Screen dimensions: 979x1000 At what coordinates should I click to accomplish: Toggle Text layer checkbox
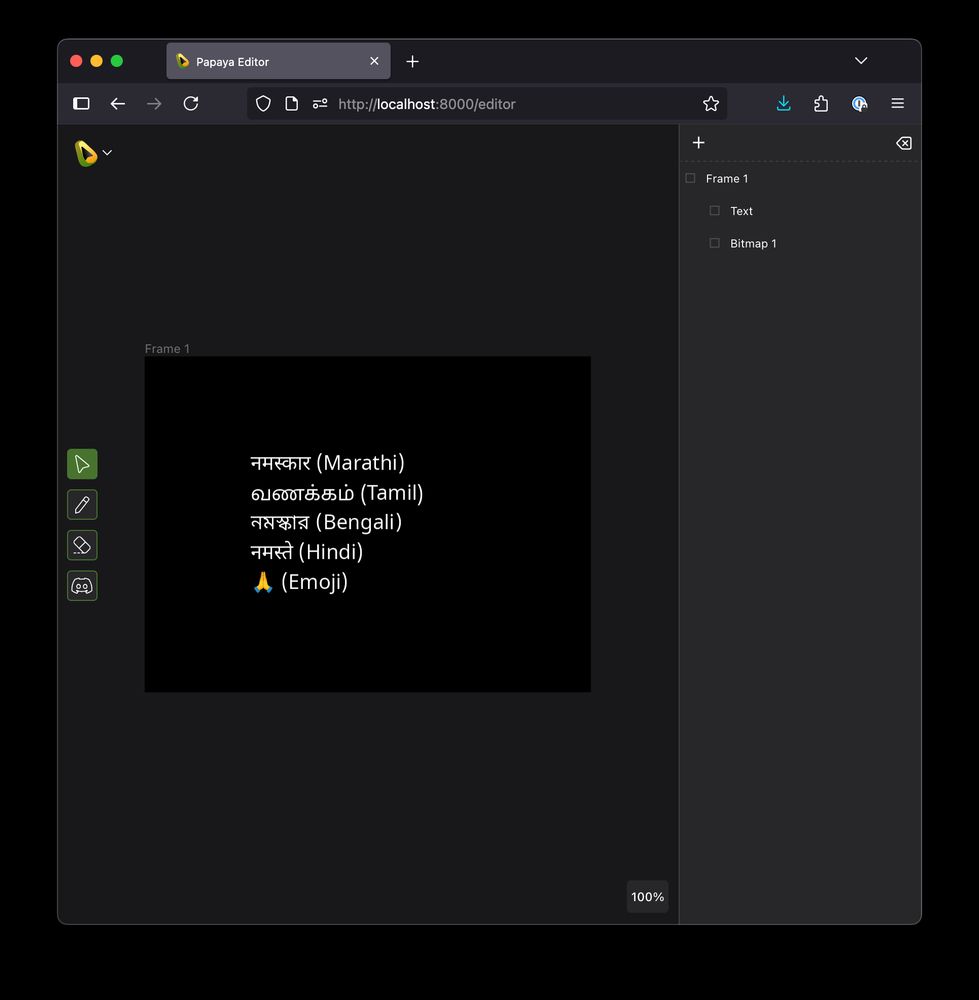coord(714,210)
